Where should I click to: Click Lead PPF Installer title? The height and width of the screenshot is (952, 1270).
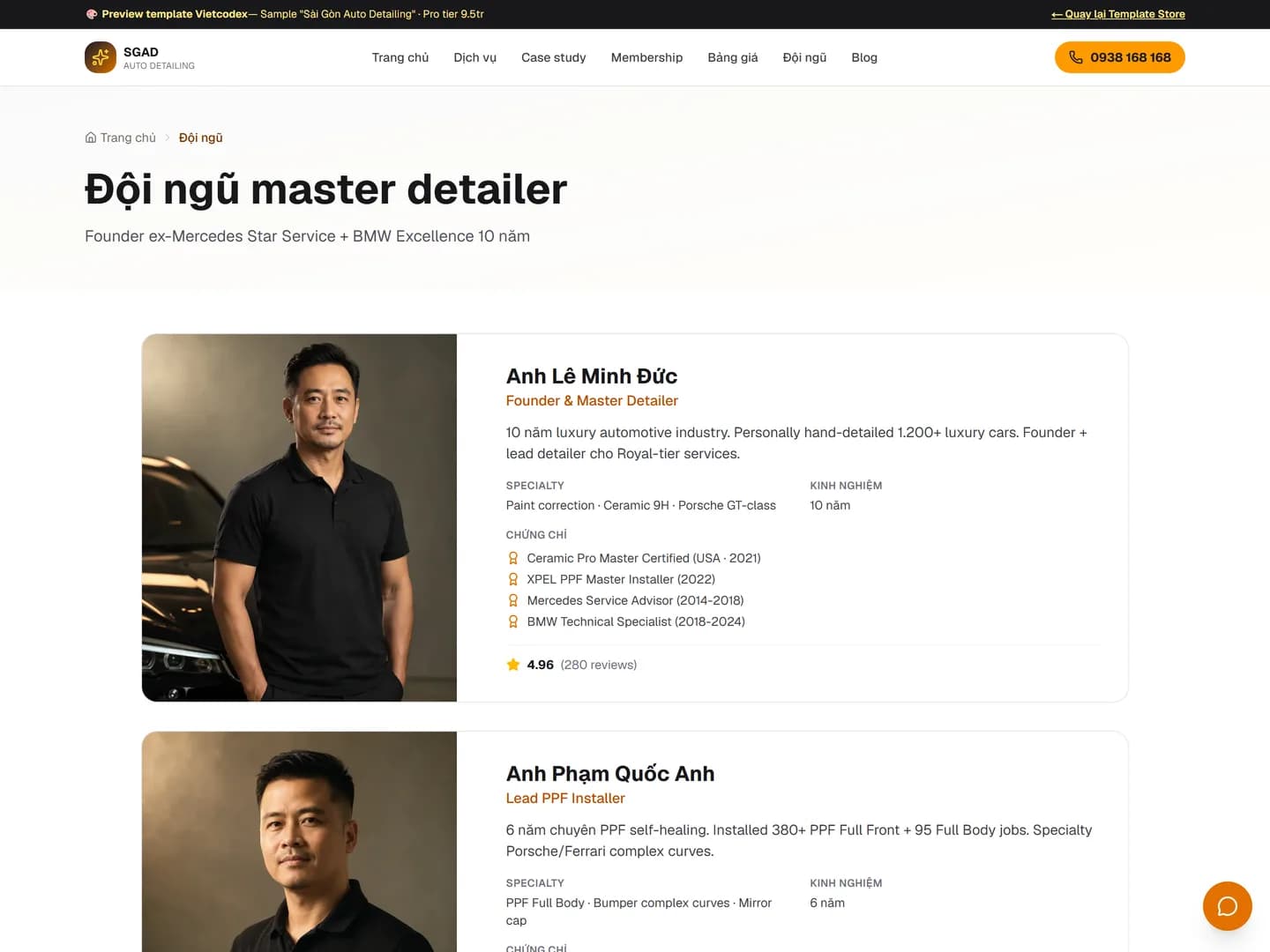(565, 798)
